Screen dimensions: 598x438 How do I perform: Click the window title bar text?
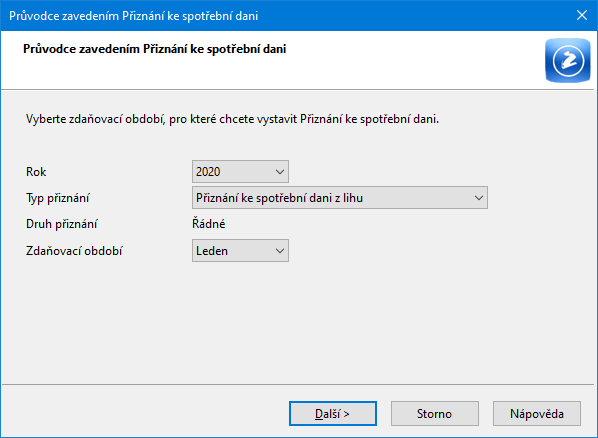(x=133, y=16)
